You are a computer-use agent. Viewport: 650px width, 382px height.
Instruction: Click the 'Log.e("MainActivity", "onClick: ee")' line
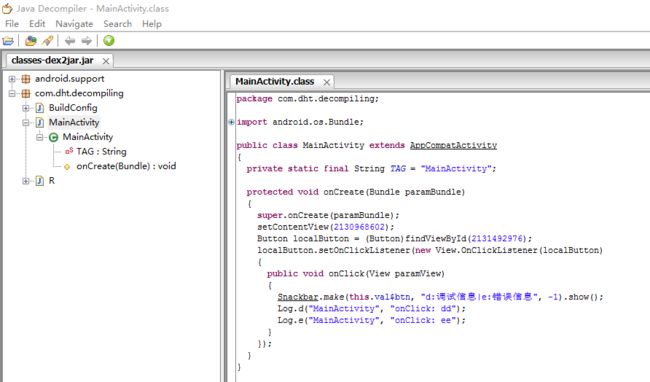coord(371,320)
